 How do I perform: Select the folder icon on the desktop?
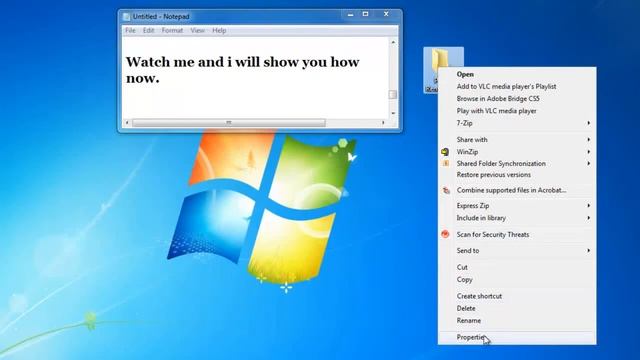pyautogui.click(x=440, y=60)
